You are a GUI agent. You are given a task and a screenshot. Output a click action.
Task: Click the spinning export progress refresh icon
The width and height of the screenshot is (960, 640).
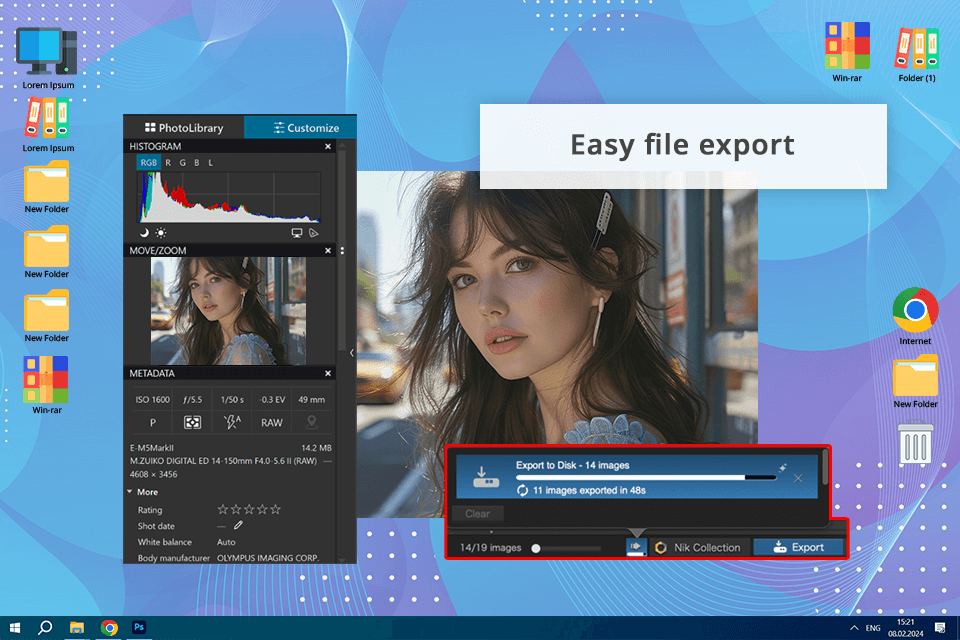(522, 491)
